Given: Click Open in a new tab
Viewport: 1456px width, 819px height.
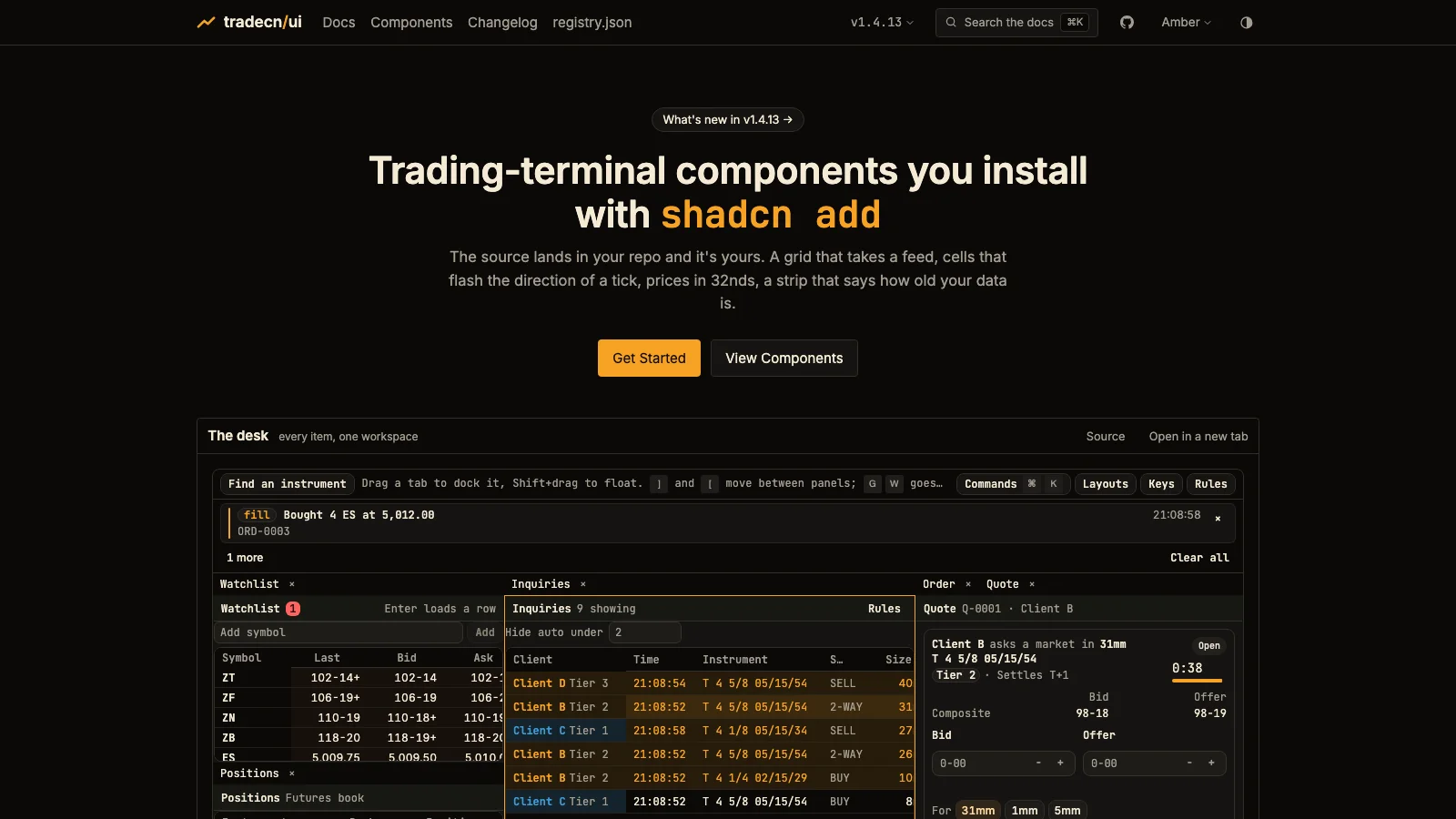Looking at the screenshot, I should click(1198, 436).
